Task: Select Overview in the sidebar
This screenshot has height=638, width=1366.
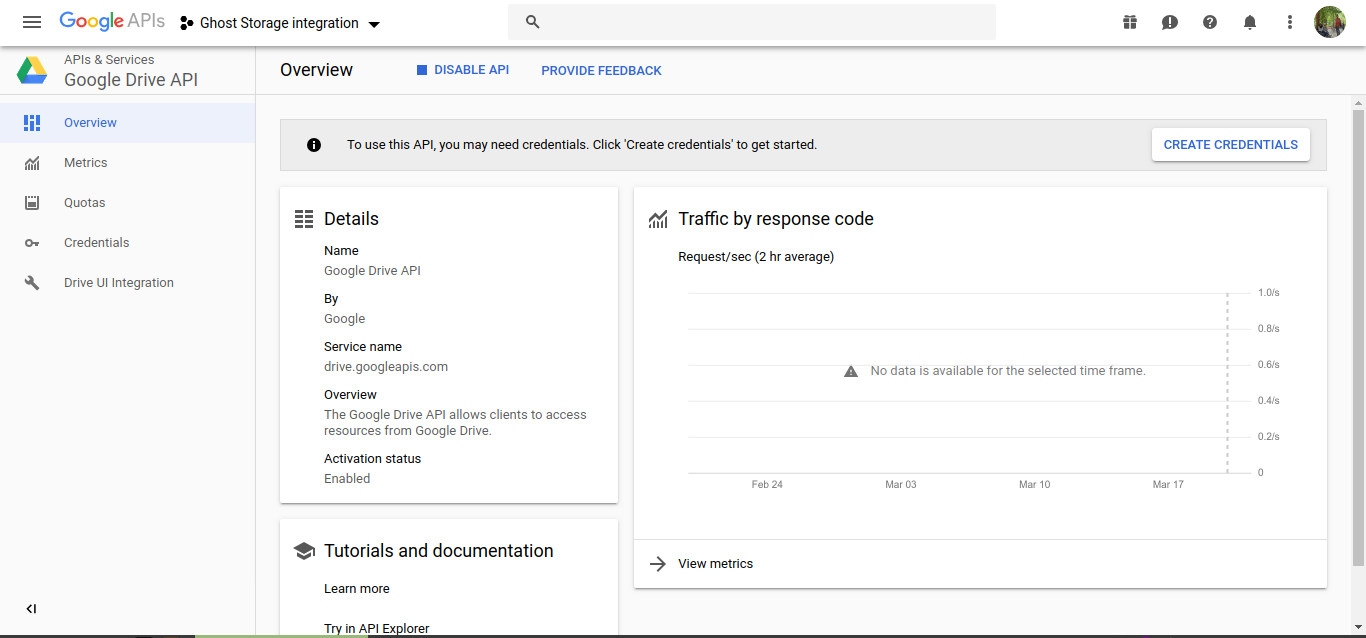Action: click(90, 123)
